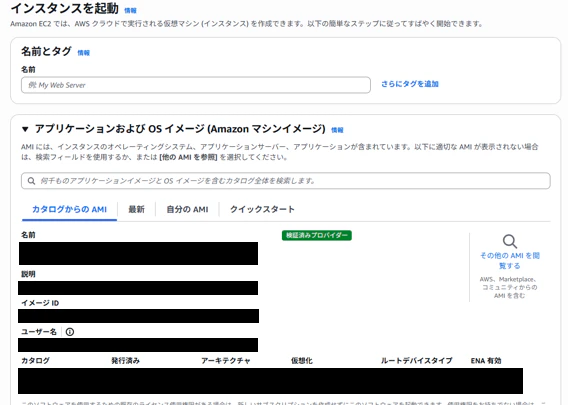568x405 pixels.
Task: Click the ユーザー名 label
Action: pos(39,332)
